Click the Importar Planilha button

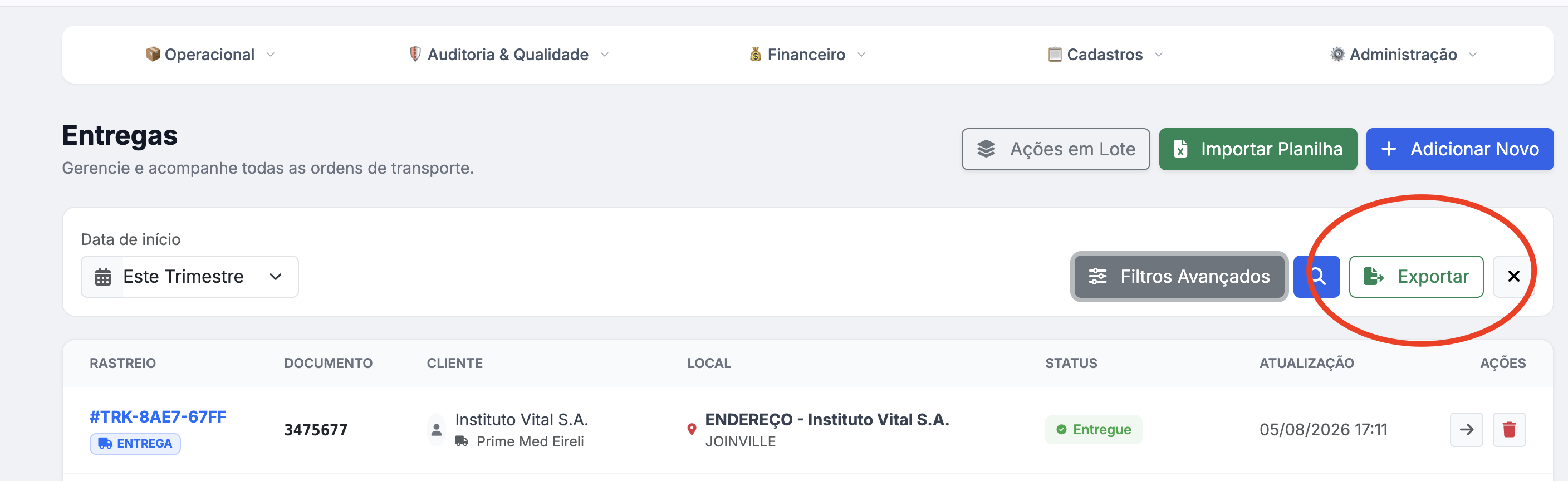click(1257, 149)
